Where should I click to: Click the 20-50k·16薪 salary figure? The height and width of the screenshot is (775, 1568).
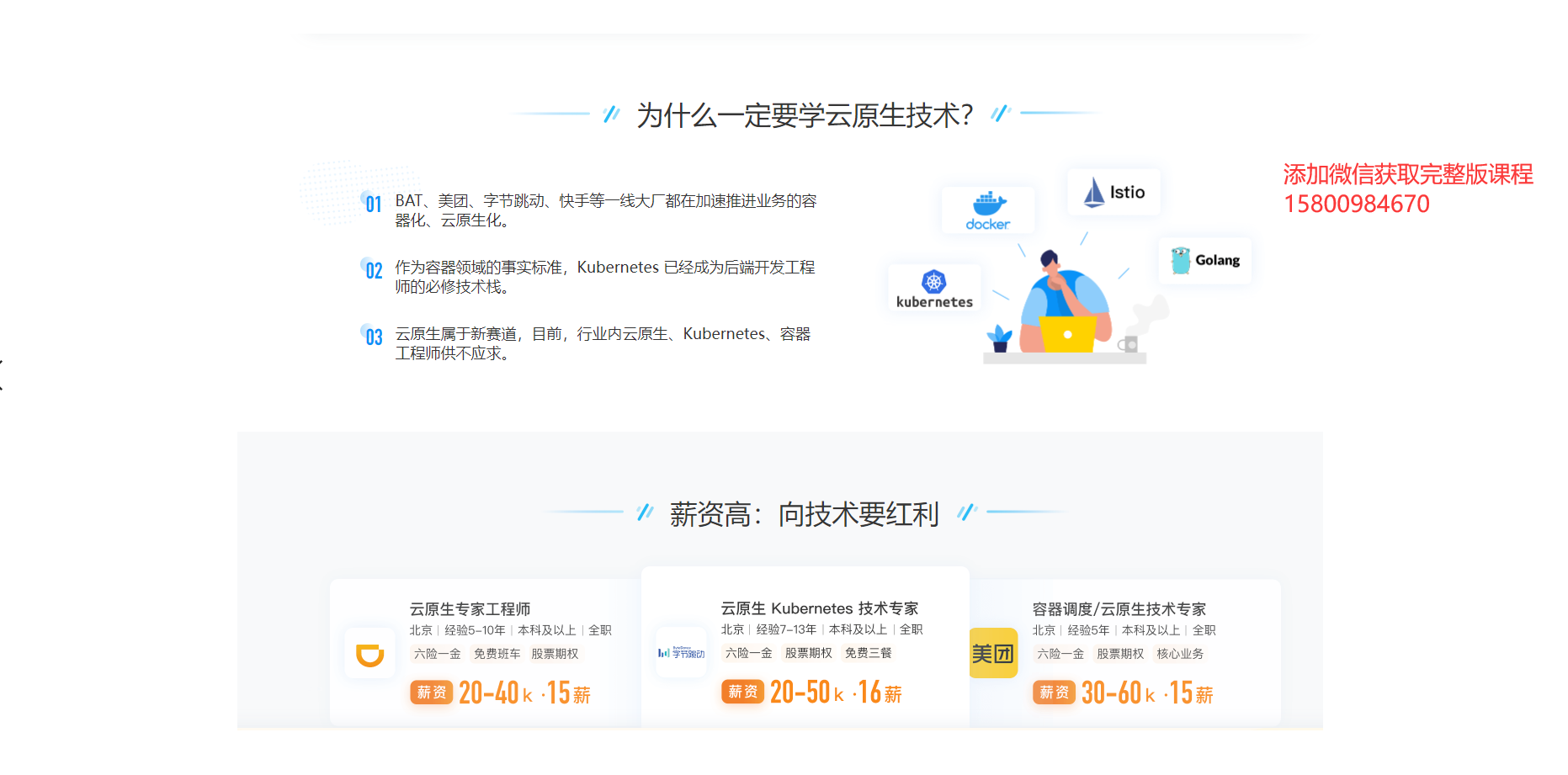click(836, 692)
